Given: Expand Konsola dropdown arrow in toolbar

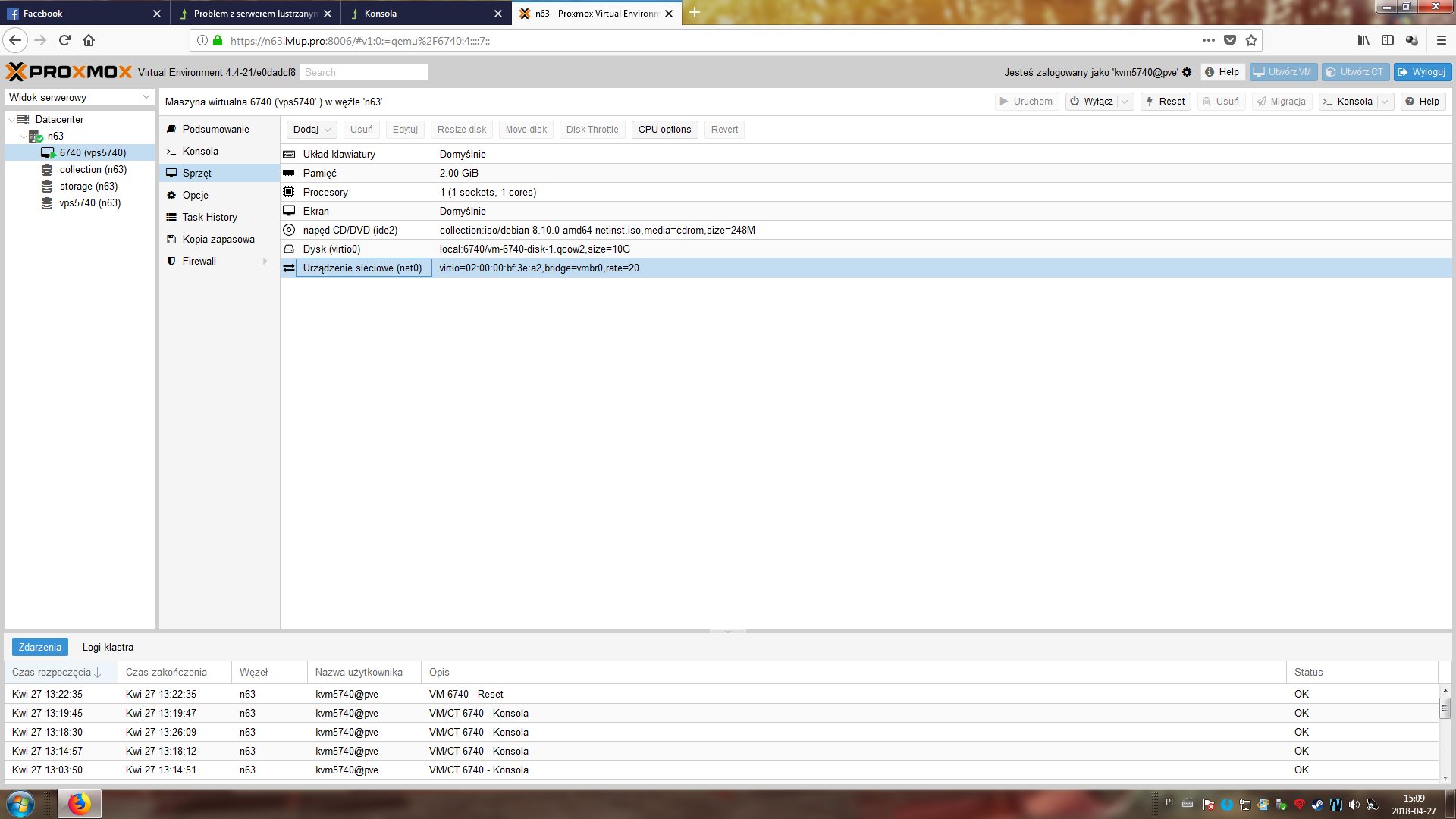Looking at the screenshot, I should (x=1385, y=102).
